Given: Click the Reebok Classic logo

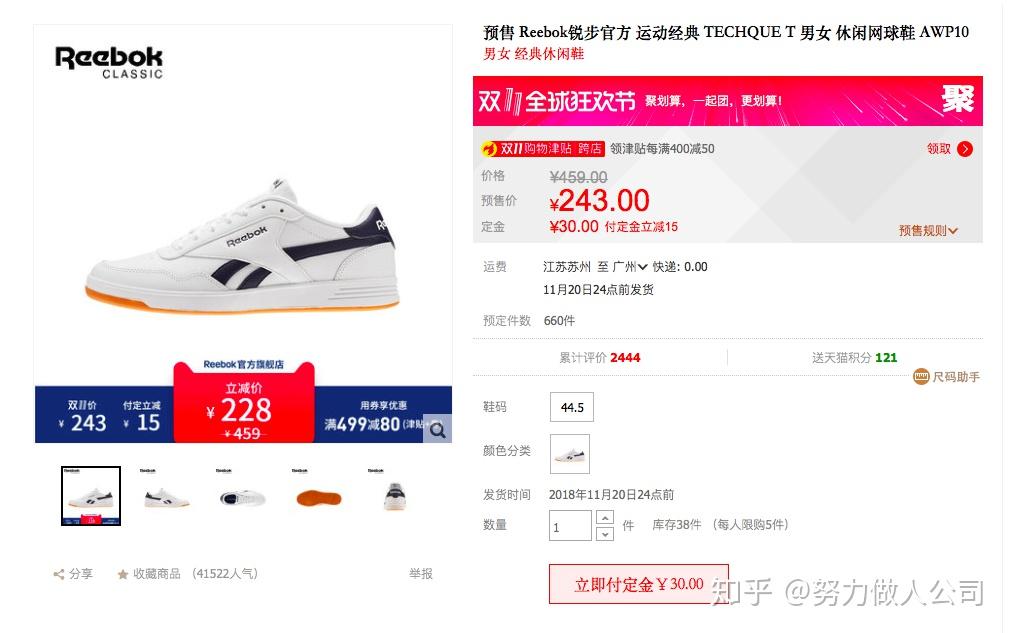Looking at the screenshot, I should [x=109, y=63].
